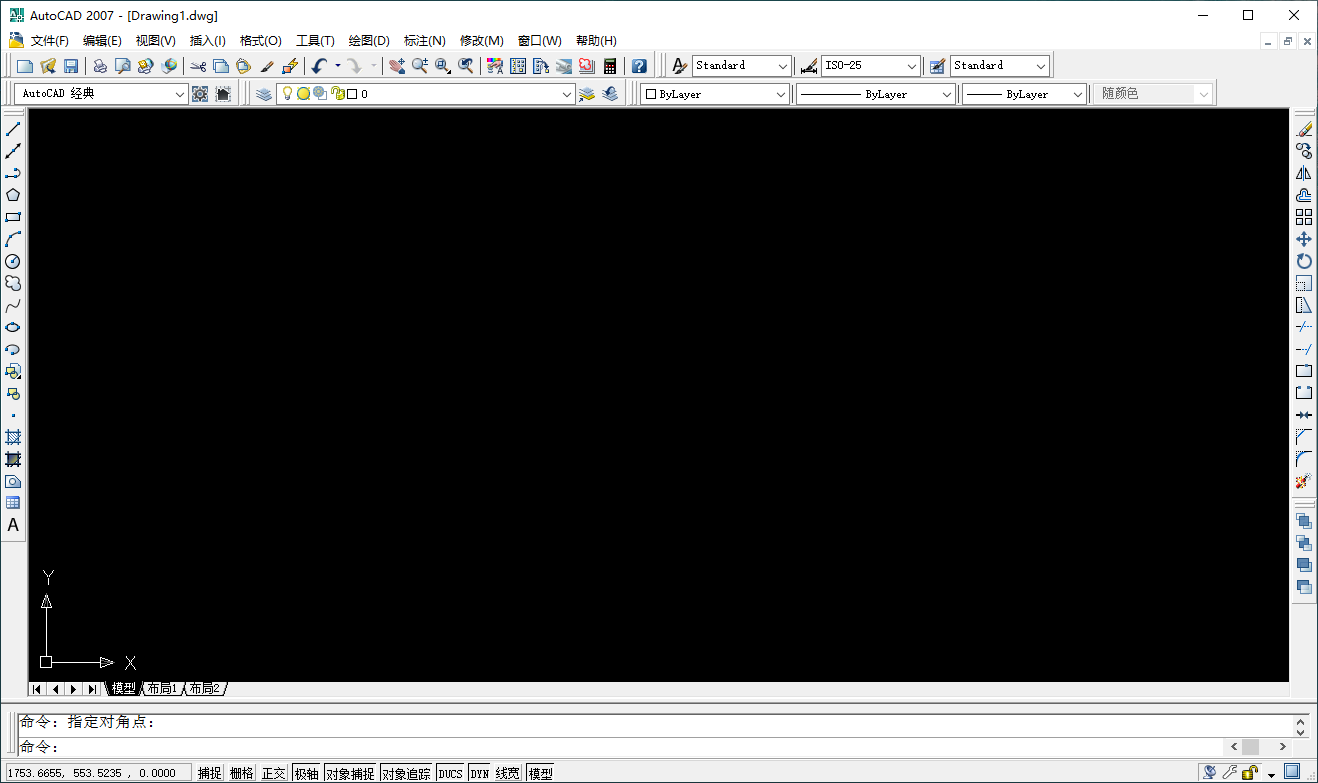
Task: Click the Save toolbar button
Action: [x=70, y=65]
